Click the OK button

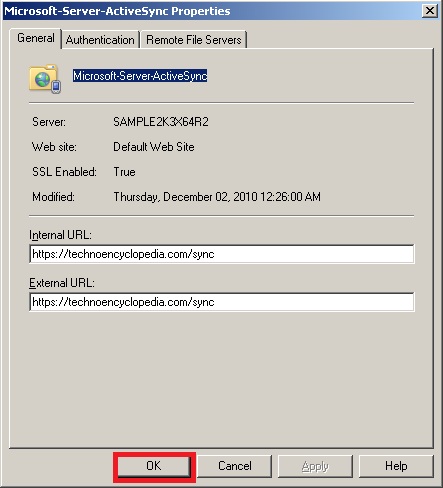[154, 466]
